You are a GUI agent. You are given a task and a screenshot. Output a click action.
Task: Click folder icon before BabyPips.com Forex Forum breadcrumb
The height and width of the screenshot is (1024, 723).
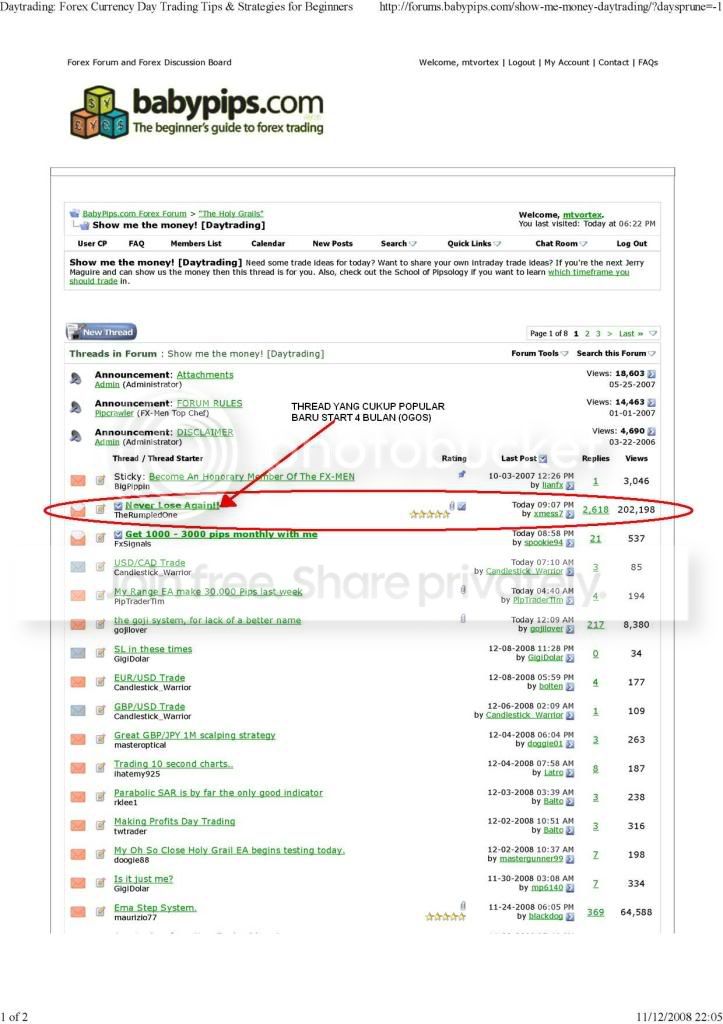(x=74, y=214)
